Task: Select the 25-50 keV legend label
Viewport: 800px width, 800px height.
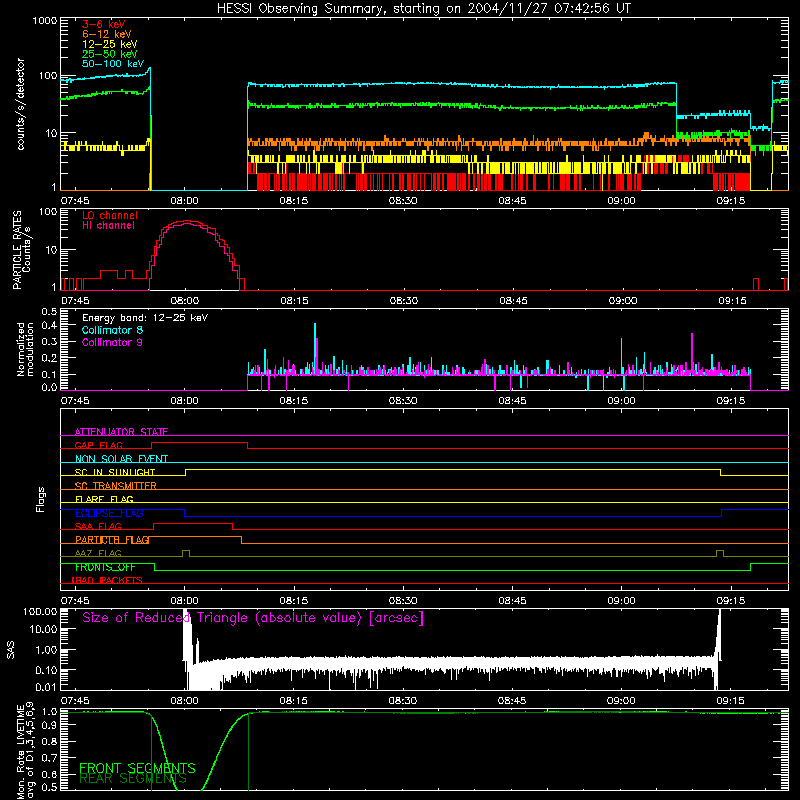Action: click(x=110, y=54)
